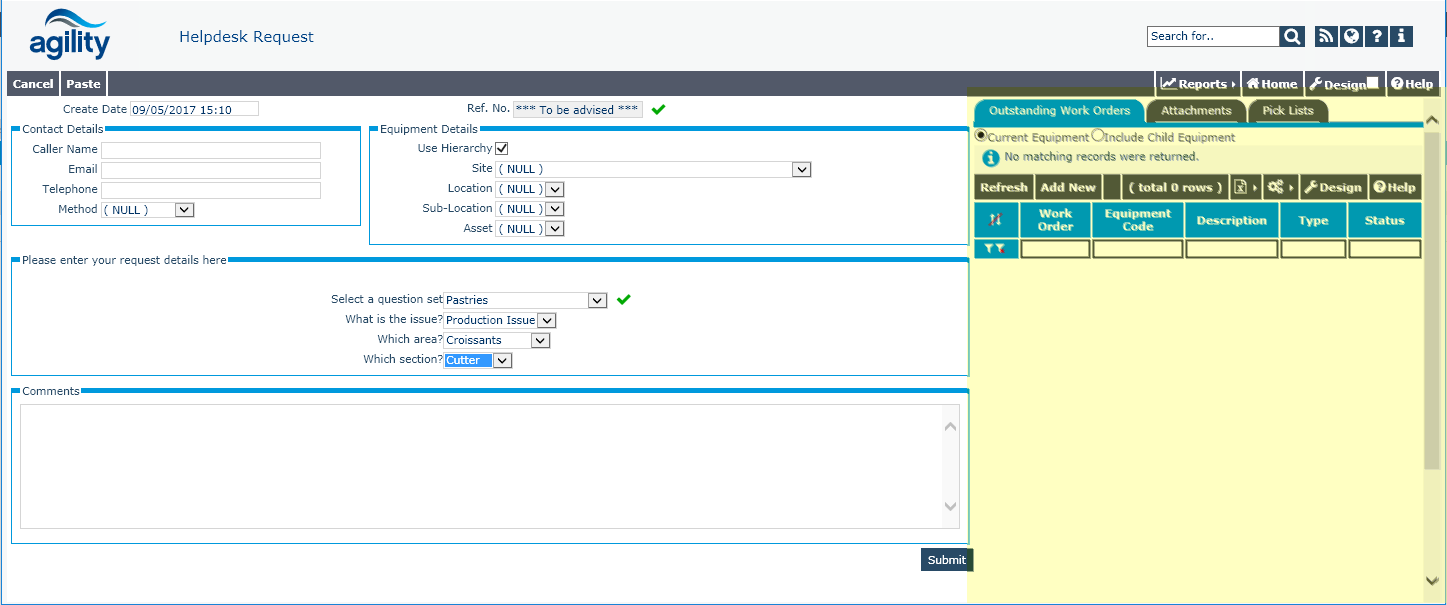This screenshot has width=1447, height=605.
Task: Click the globe icon in header
Action: pos(1352,37)
